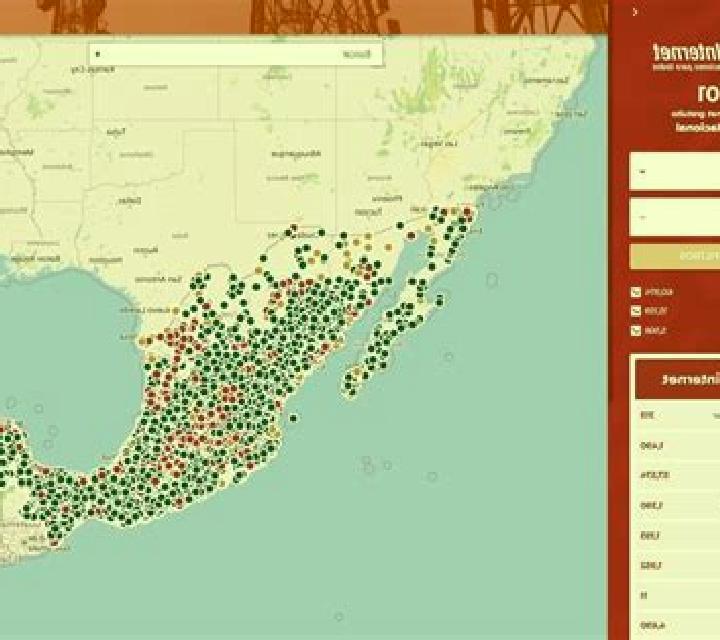This screenshot has height=640, width=720.
Task: Click the Las Vegas label on the map
Action: pyautogui.click(x=440, y=144)
